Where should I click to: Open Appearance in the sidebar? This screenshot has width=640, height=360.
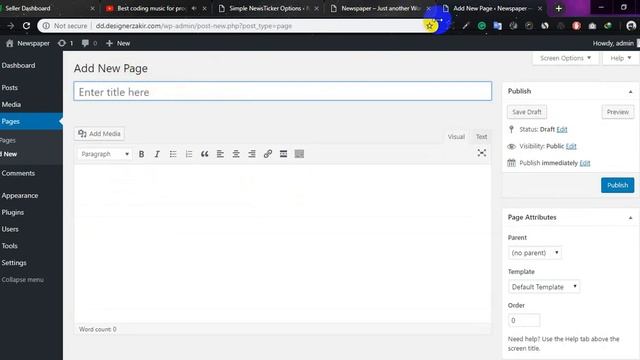(x=20, y=196)
